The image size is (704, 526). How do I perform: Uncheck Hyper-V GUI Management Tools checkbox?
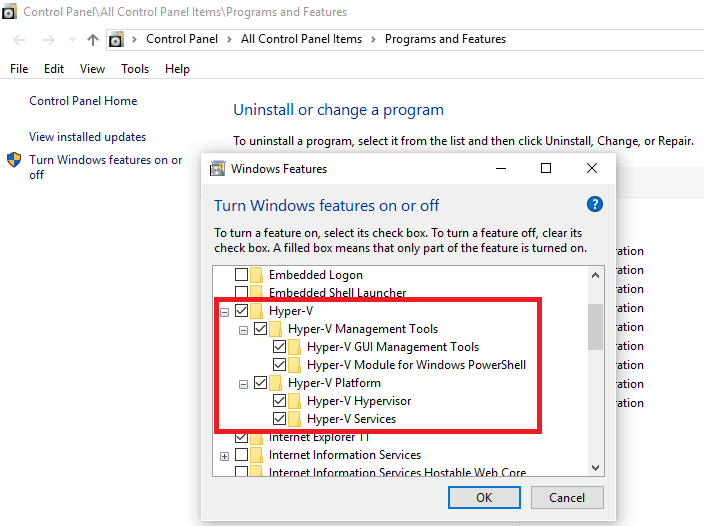279,346
